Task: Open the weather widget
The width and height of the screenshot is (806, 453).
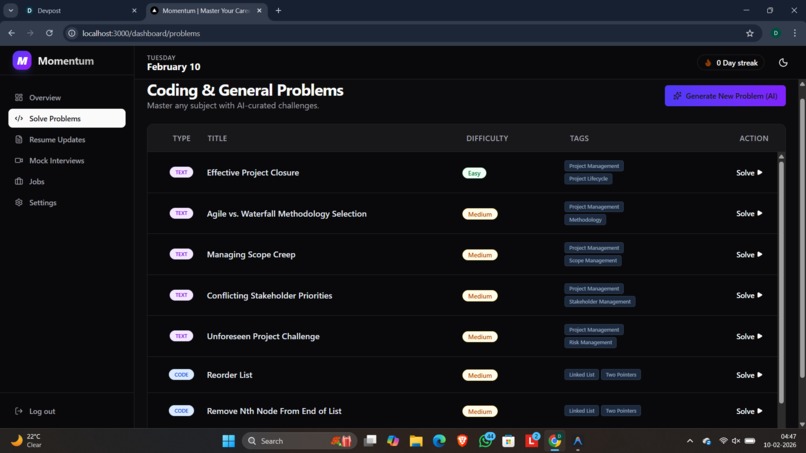Action: [26, 441]
